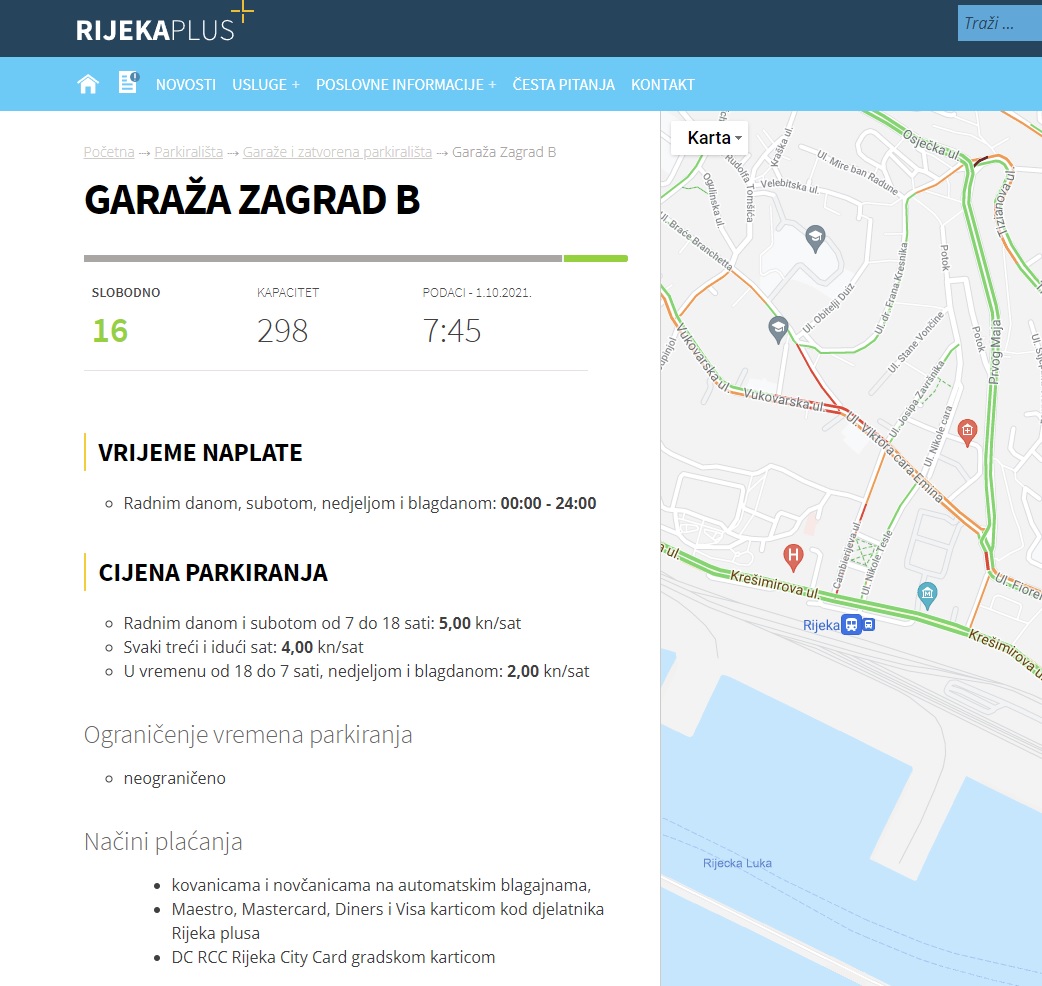Go to ČESTA PITANJA page
This screenshot has height=986, width=1042.
pos(563,85)
